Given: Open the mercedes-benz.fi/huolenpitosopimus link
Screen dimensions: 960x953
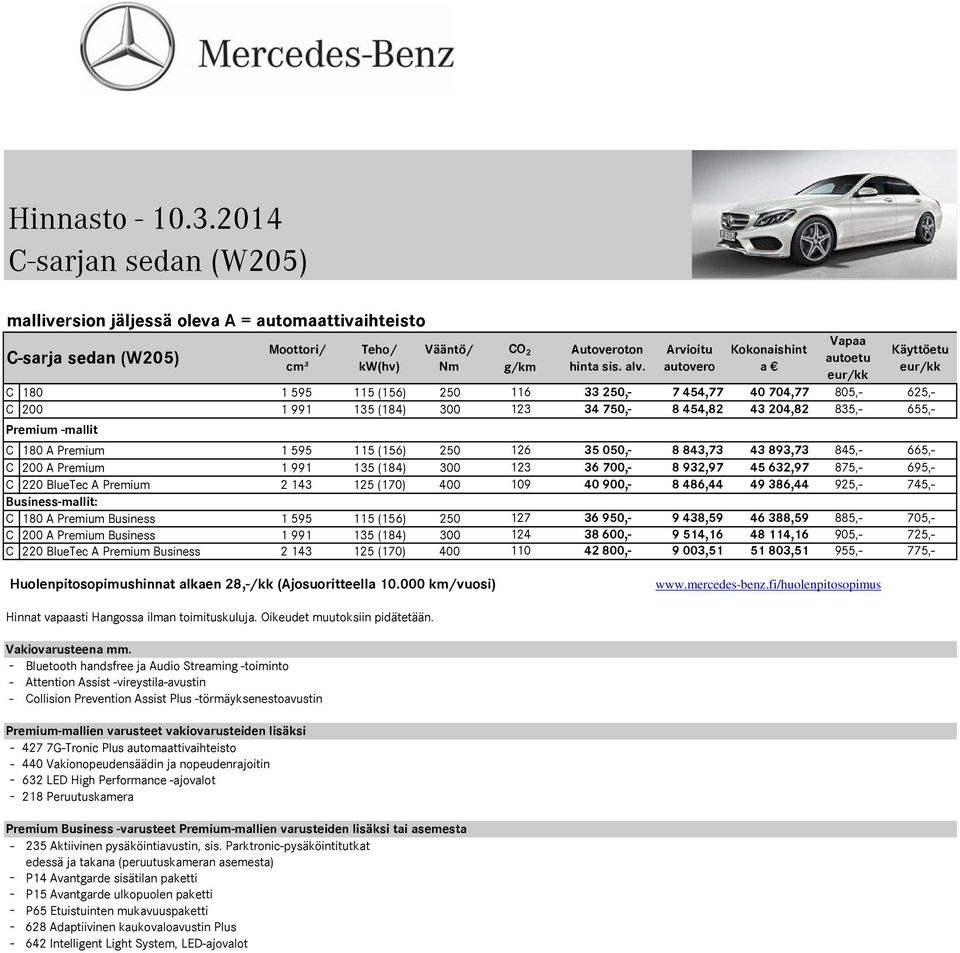Looking at the screenshot, I should [768, 585].
